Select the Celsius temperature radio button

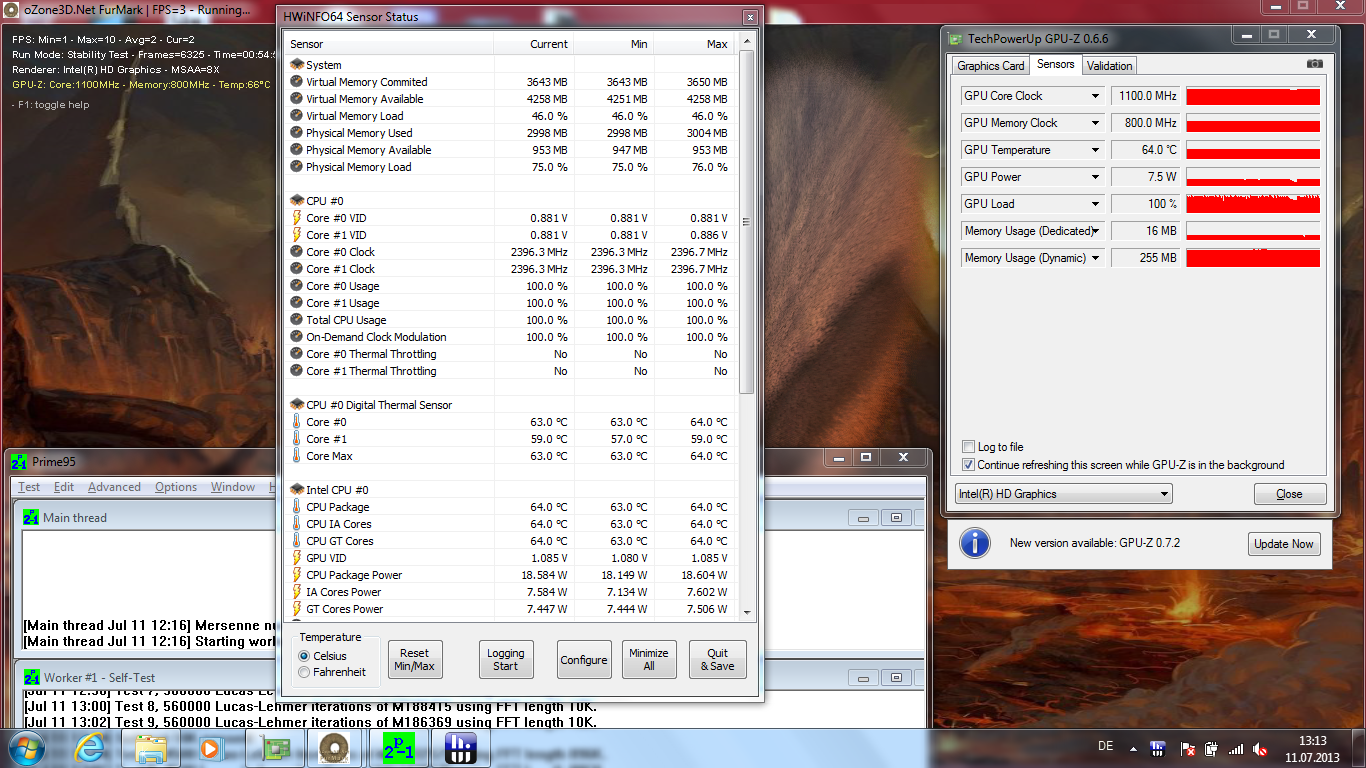tap(305, 656)
